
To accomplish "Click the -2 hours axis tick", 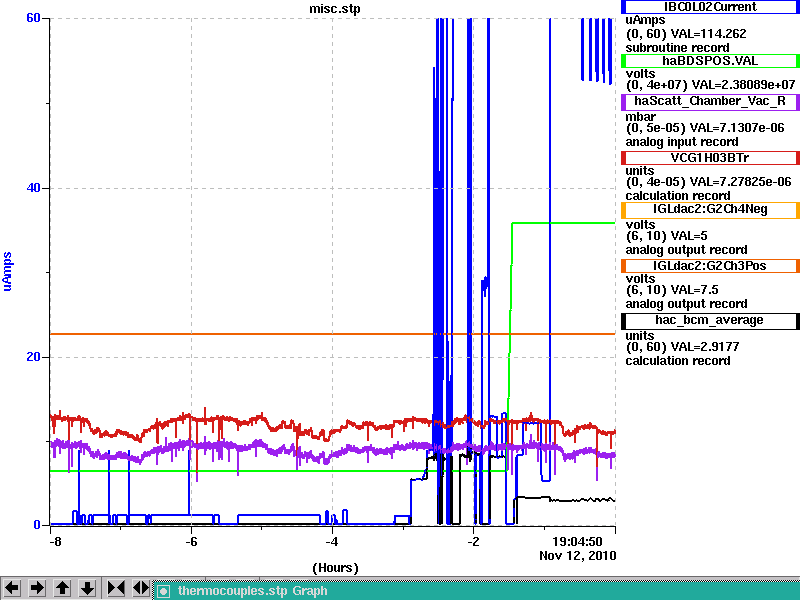I will coord(473,541).
